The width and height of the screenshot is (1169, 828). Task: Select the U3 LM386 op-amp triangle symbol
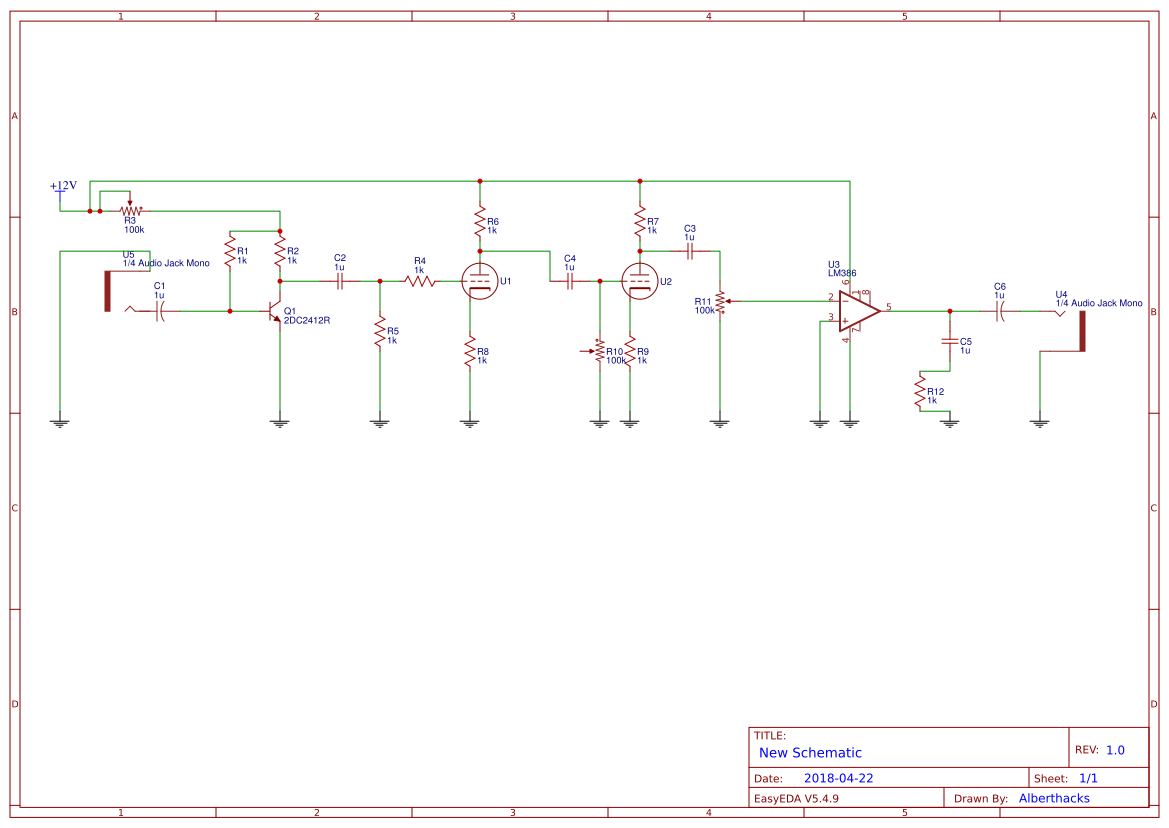point(855,310)
